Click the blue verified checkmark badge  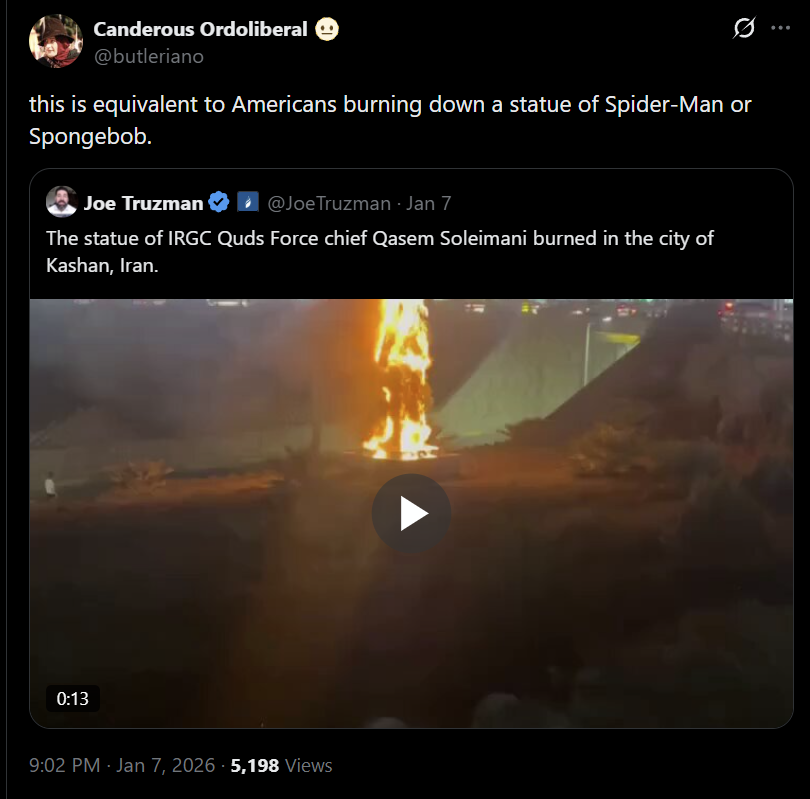point(219,203)
